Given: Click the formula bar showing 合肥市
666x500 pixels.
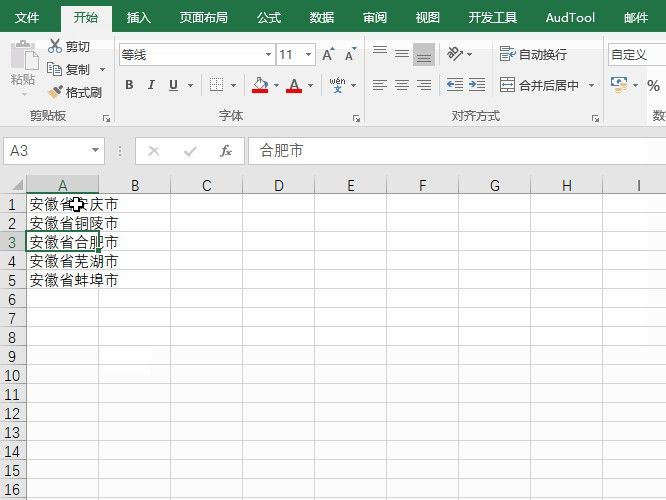Looking at the screenshot, I should 457,150.
